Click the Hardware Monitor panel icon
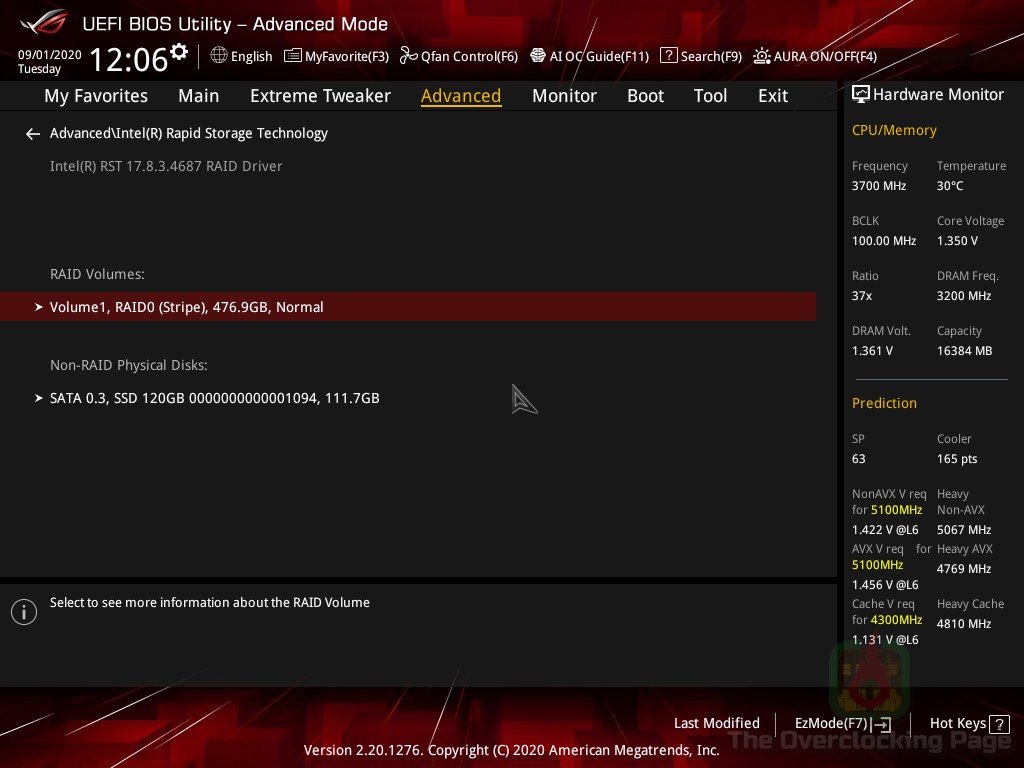Image resolution: width=1024 pixels, height=768 pixels. [x=861, y=94]
